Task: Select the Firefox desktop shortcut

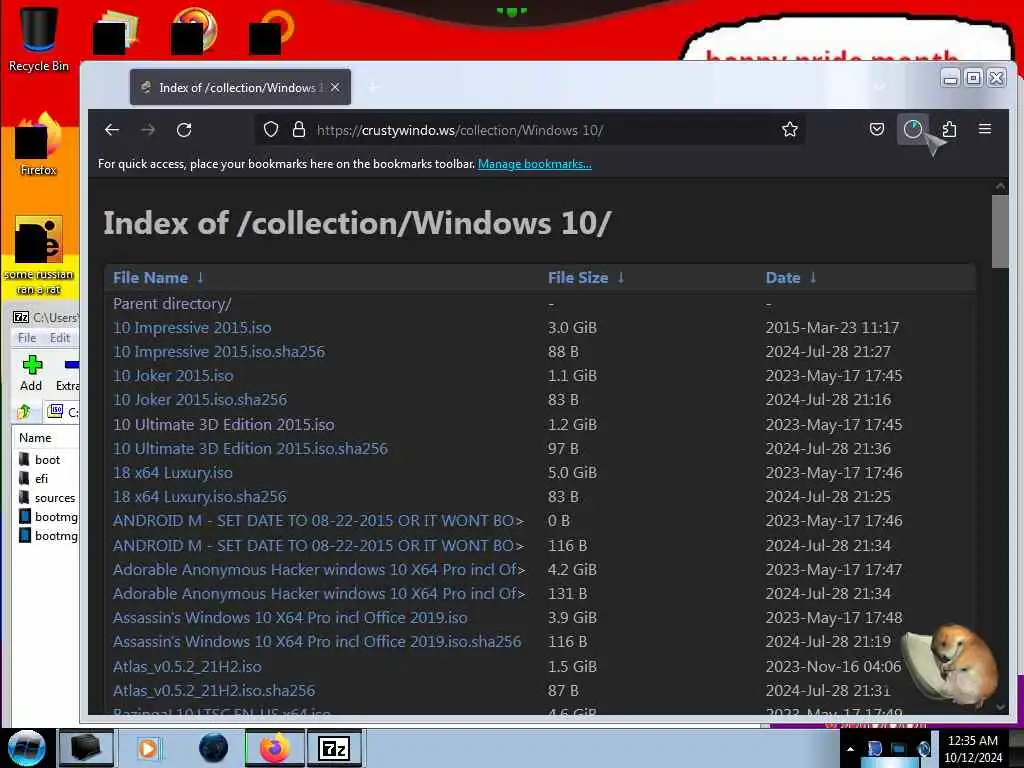Action: tap(39, 144)
